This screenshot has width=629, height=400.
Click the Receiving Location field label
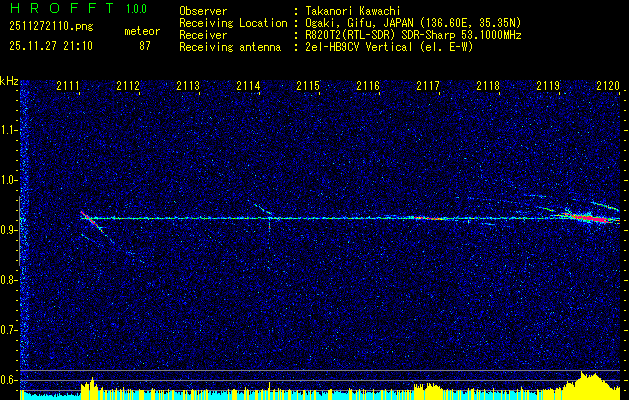(233, 23)
